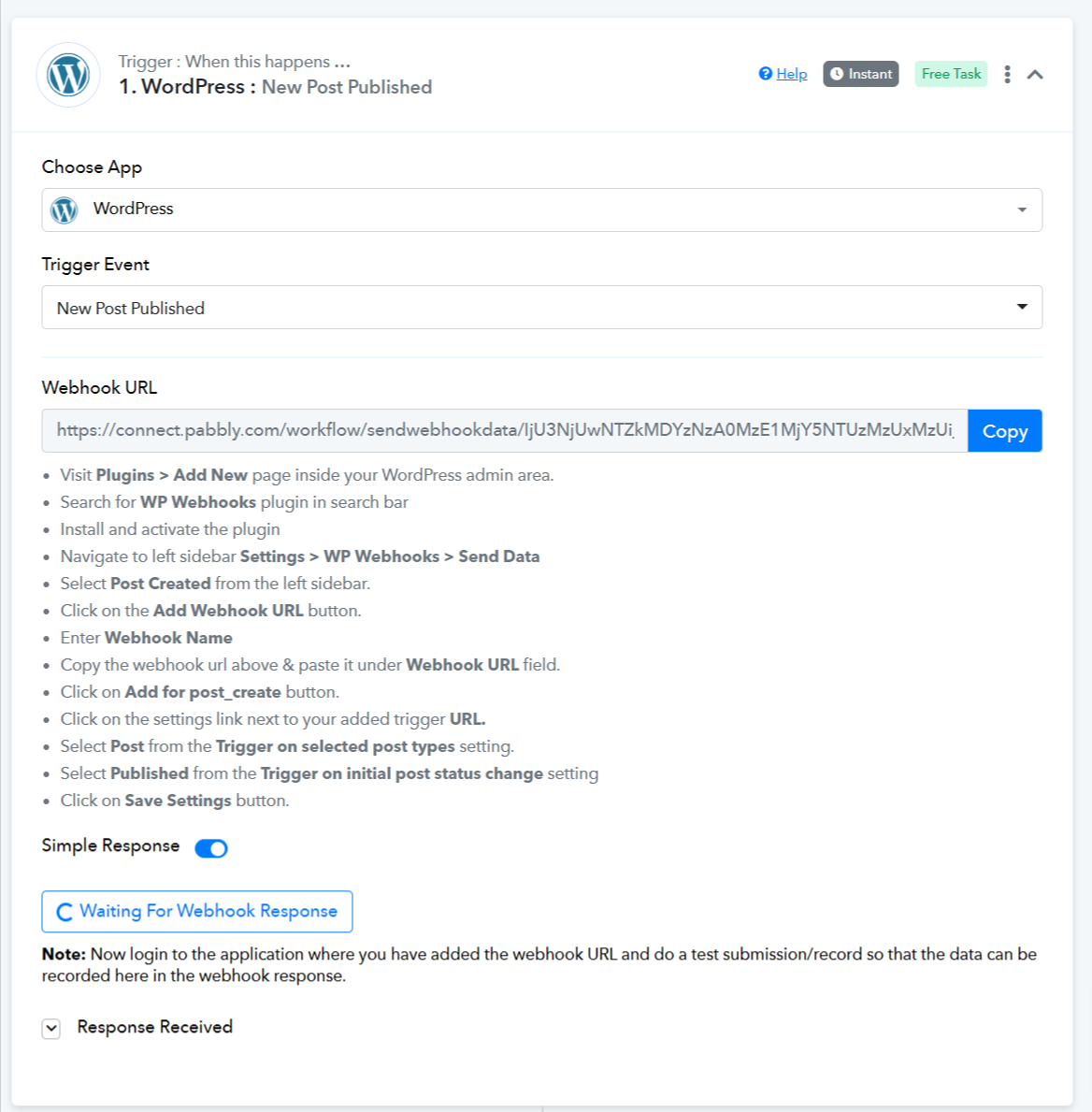This screenshot has height=1112, width=1092.
Task: Open the Trigger Event dropdown arrow
Action: pos(1022,307)
